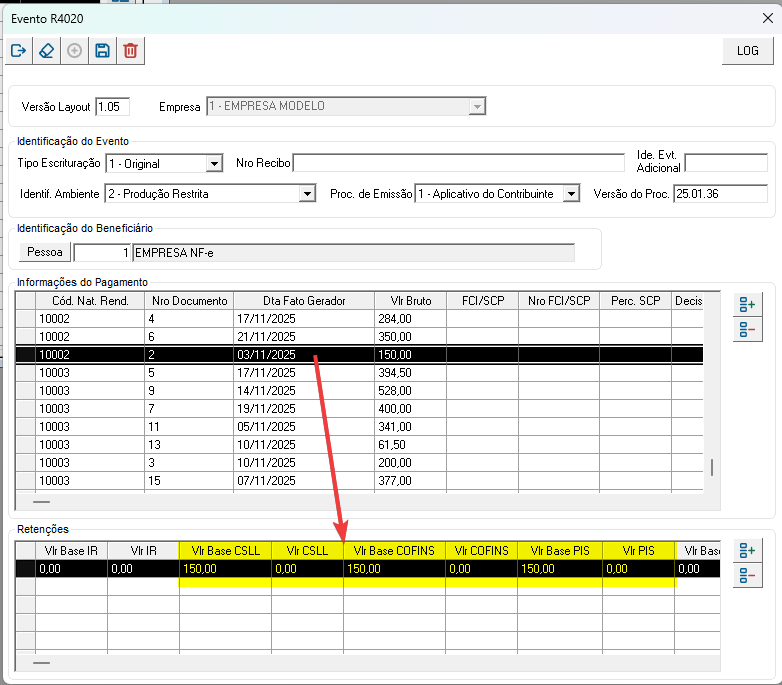Click the Vlr IR column header
Viewport: 782px width, 685px height.
point(144,550)
